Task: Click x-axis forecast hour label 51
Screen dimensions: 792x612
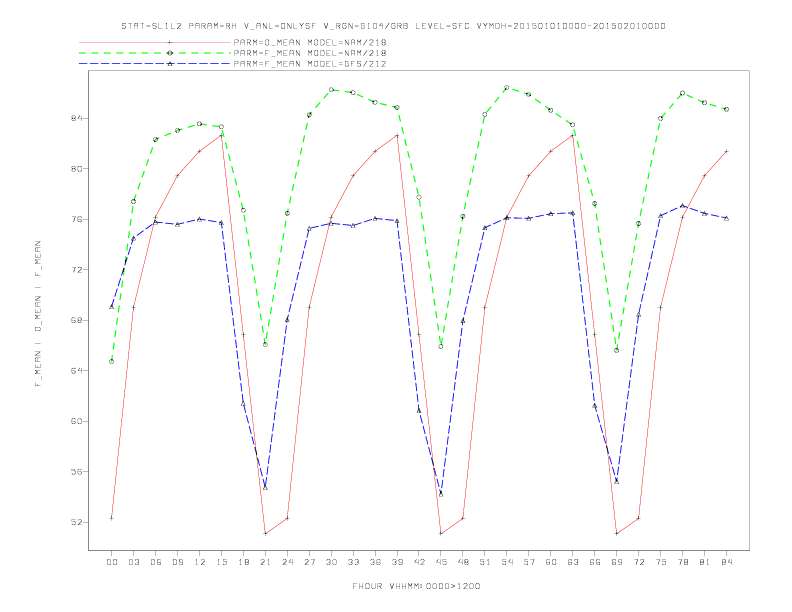Action: 485,562
